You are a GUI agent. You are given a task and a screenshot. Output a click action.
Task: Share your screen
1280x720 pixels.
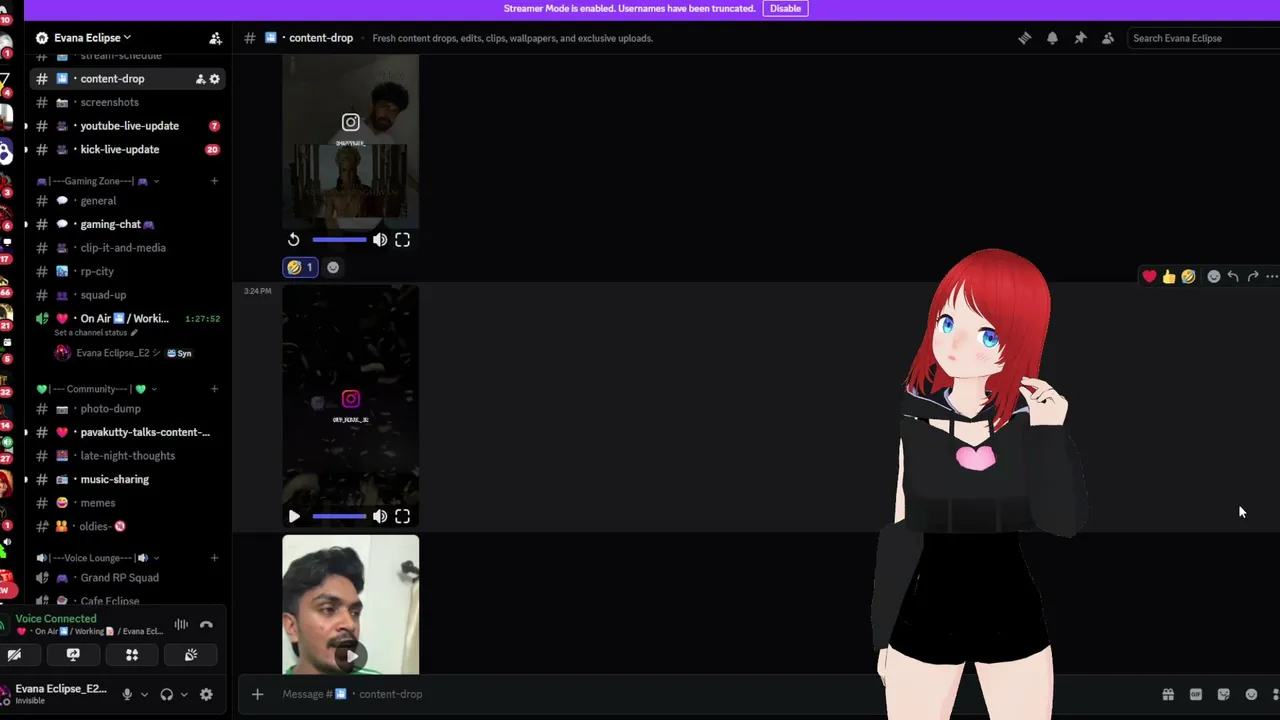73,655
